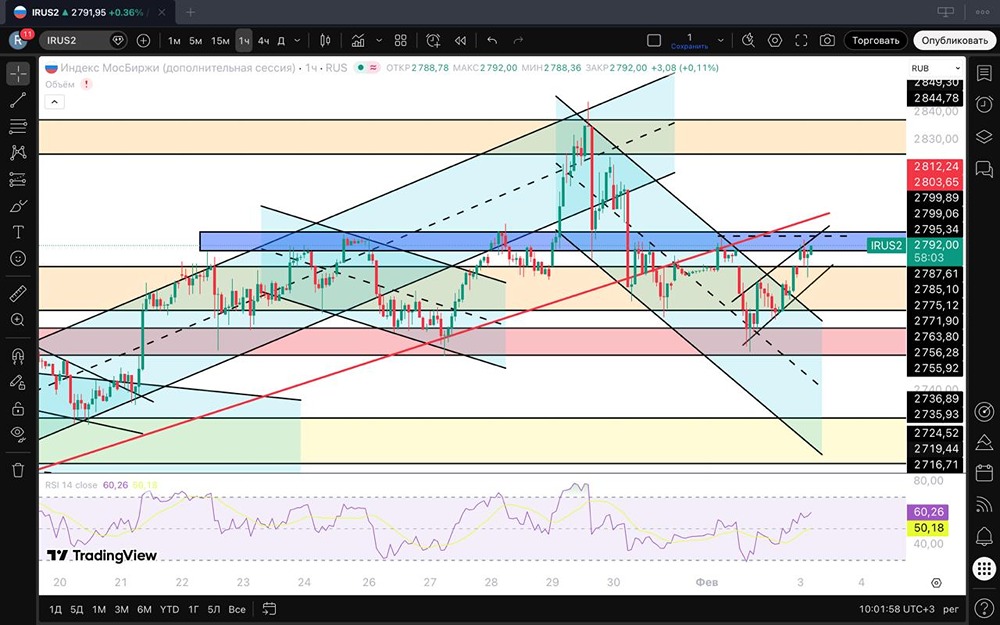1000x625 pixels.
Task: Click the Volume indicator warning exclamation icon
Action: pos(86,84)
